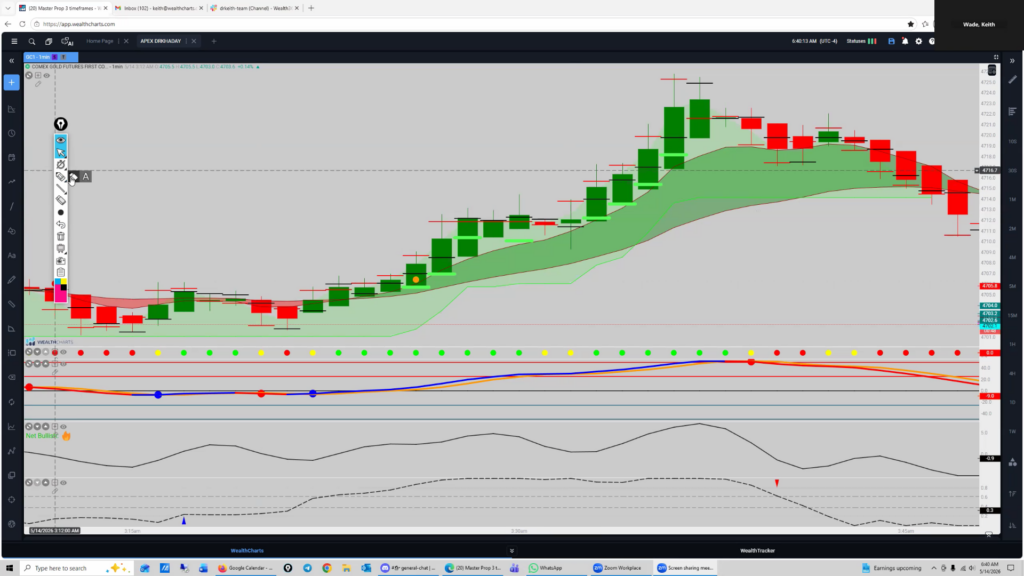Open the WealthTracker bottom tab
Viewport: 1024px width, 576px height.
pyautogui.click(x=757, y=551)
